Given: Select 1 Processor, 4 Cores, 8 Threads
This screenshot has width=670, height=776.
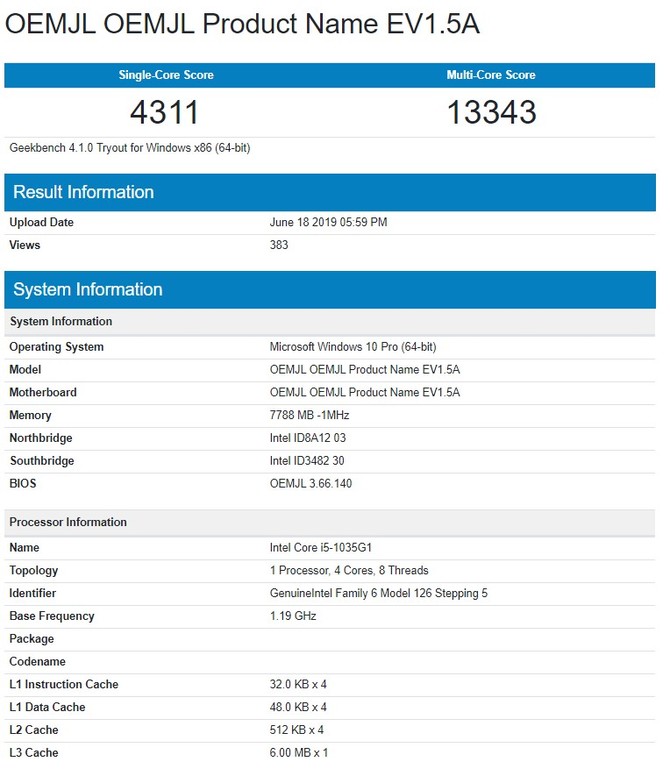Looking at the screenshot, I should point(349,571).
